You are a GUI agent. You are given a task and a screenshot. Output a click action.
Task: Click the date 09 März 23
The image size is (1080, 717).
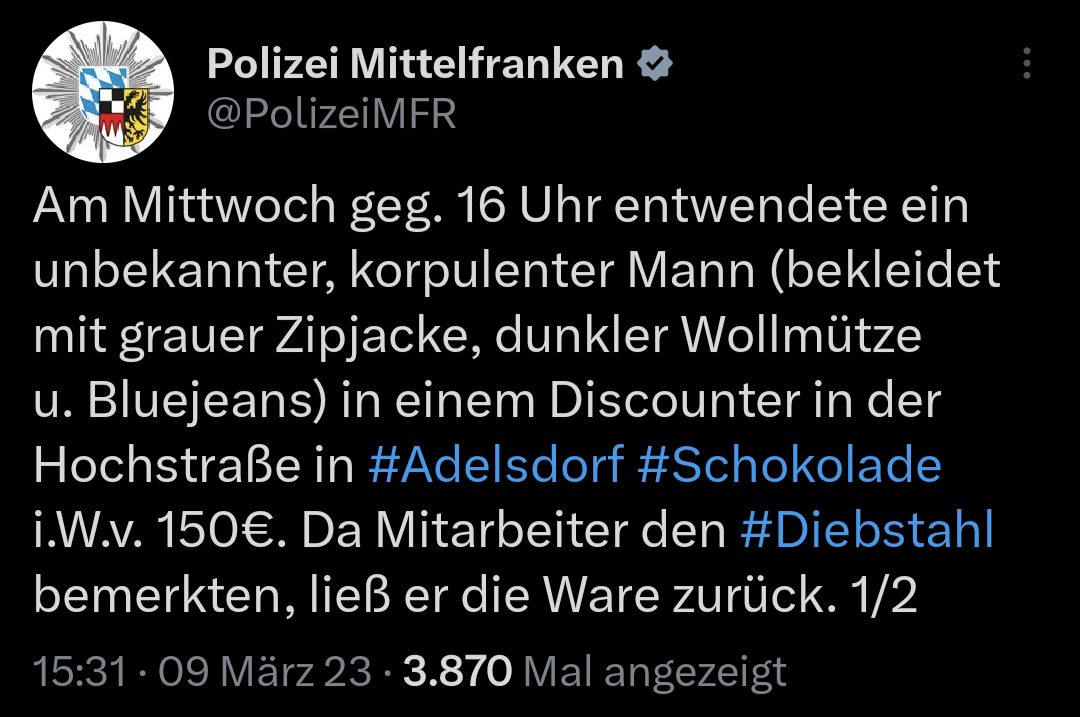(x=264, y=671)
